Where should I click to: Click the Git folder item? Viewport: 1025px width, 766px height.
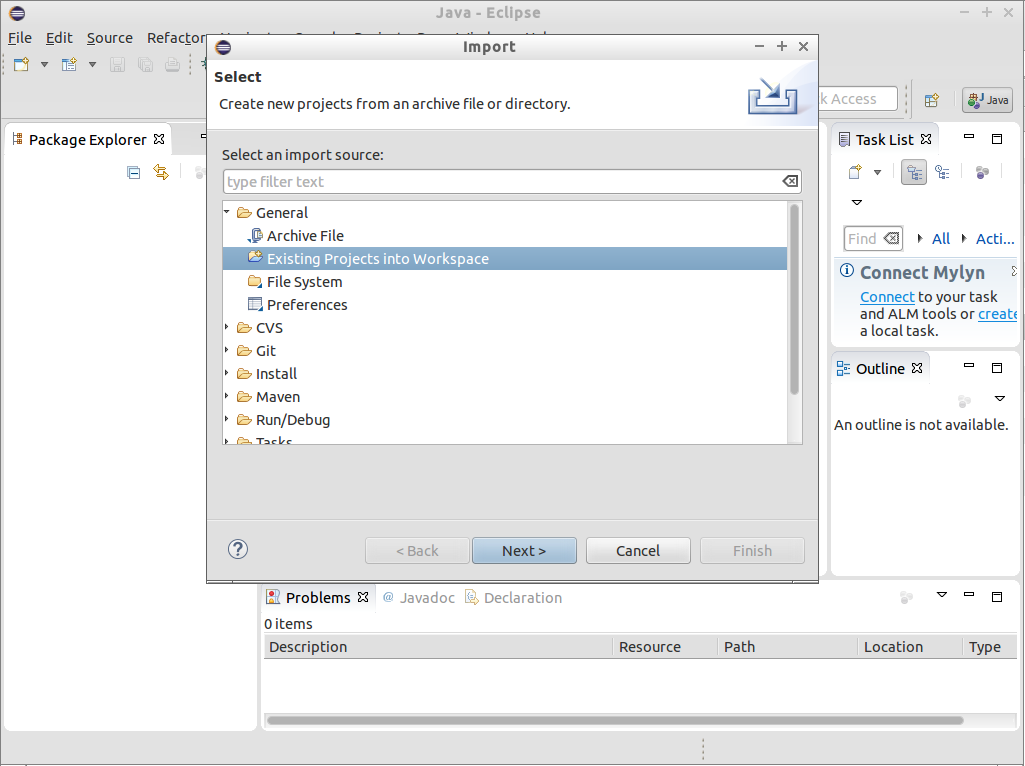(256, 350)
